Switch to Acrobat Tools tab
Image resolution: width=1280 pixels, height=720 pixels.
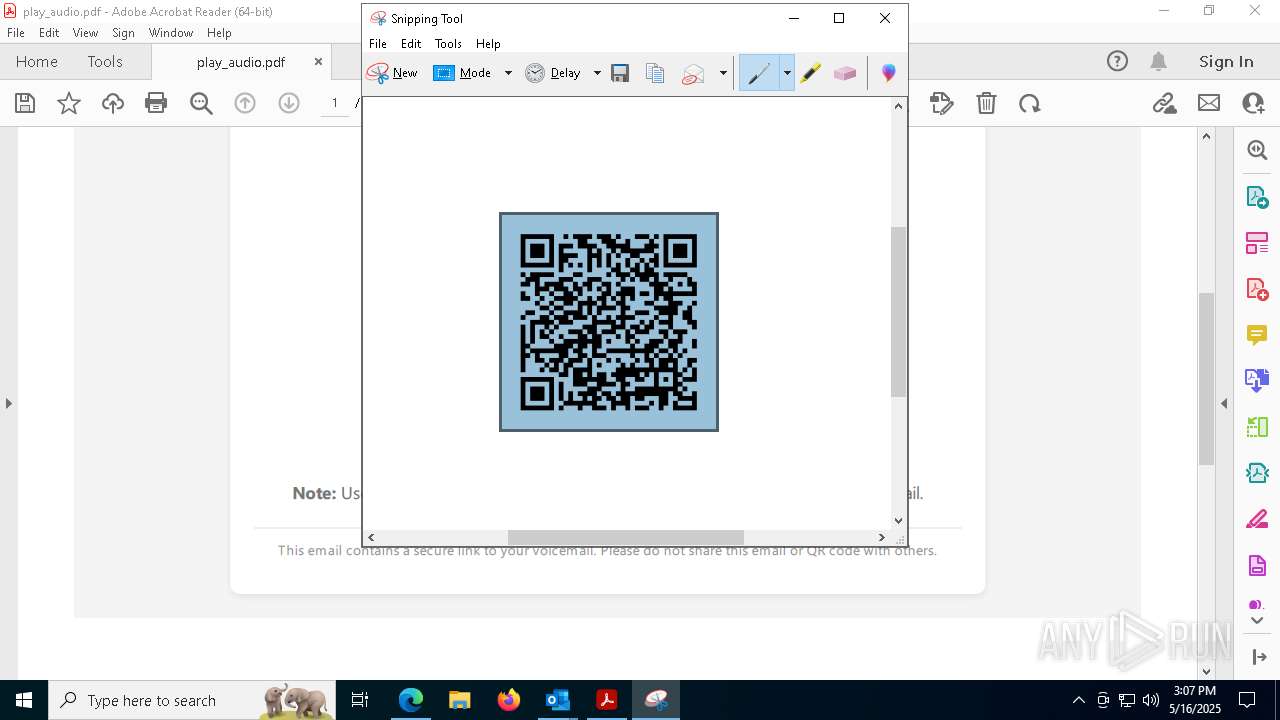click(105, 62)
